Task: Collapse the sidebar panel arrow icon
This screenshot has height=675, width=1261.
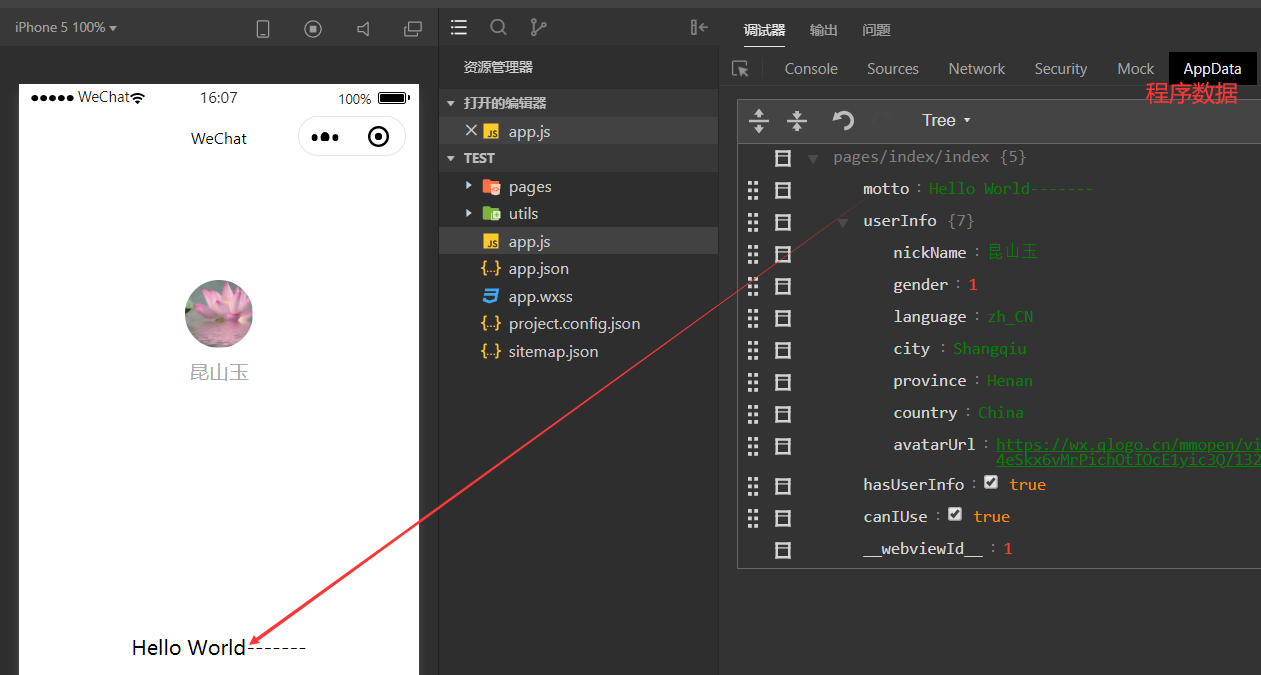Action: (699, 28)
